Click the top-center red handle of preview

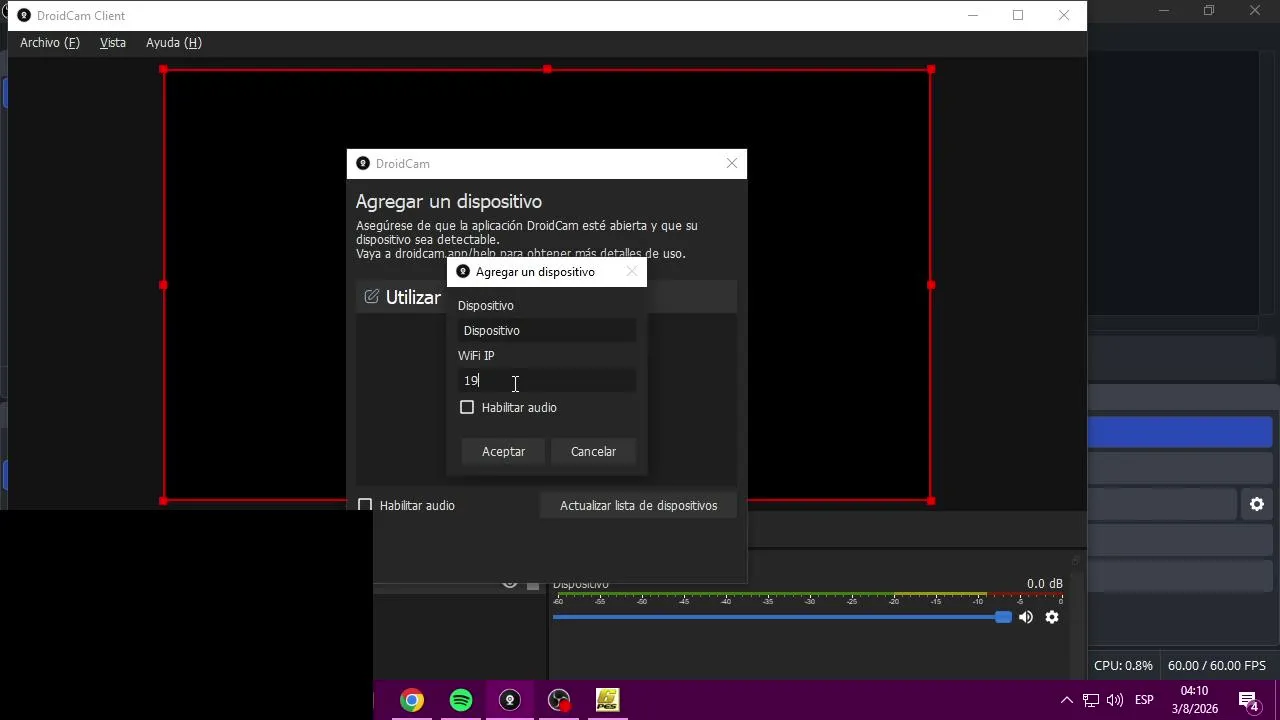point(547,69)
